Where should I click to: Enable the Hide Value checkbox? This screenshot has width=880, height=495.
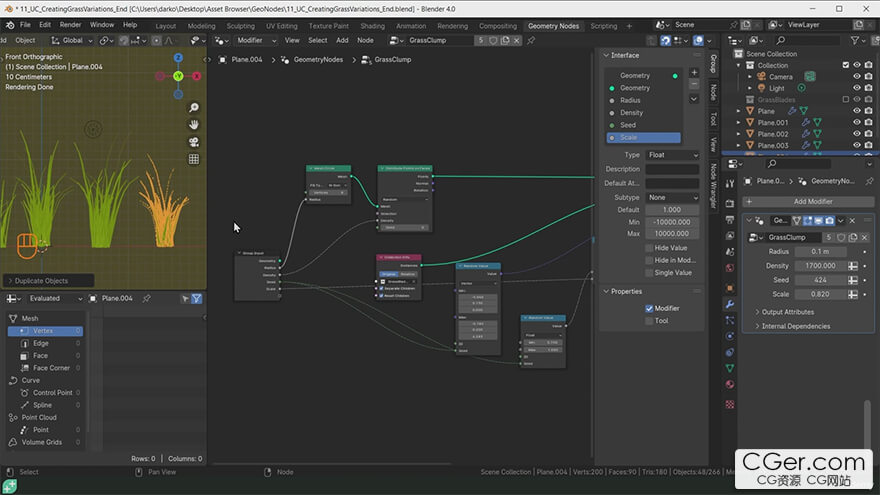tap(649, 248)
